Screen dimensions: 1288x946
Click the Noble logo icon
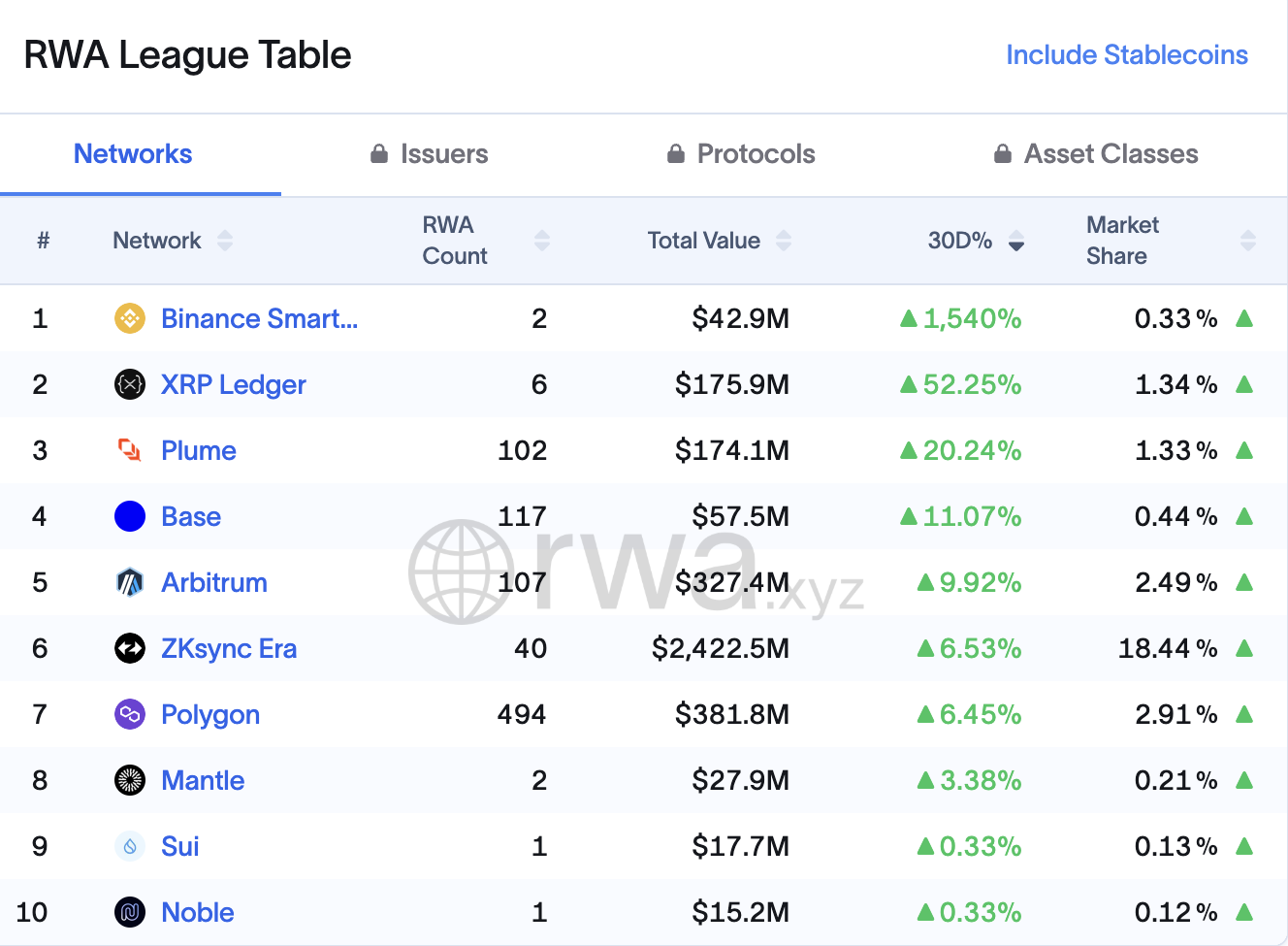[x=130, y=912]
